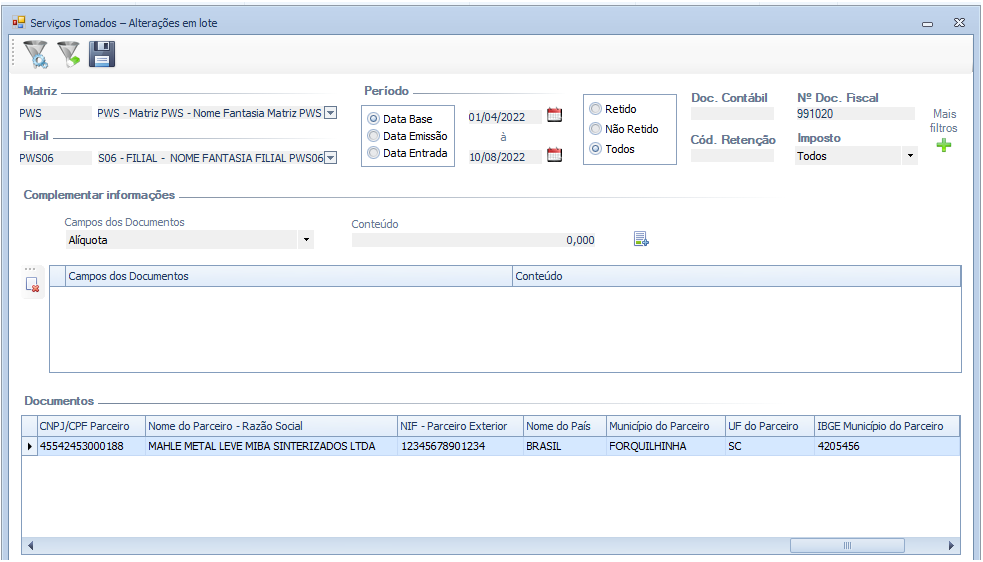Viewport: 983px width, 562px height.
Task: Click the remove row icon beside the fields grid
Action: 33,285
